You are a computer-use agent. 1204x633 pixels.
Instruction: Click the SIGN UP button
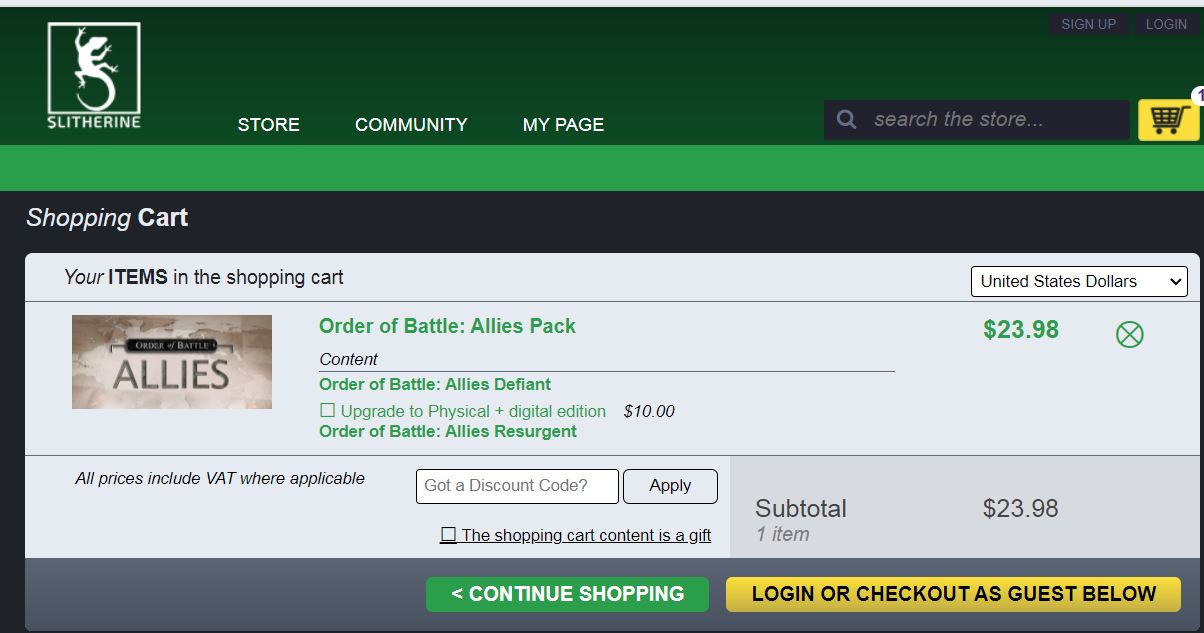coord(1088,24)
